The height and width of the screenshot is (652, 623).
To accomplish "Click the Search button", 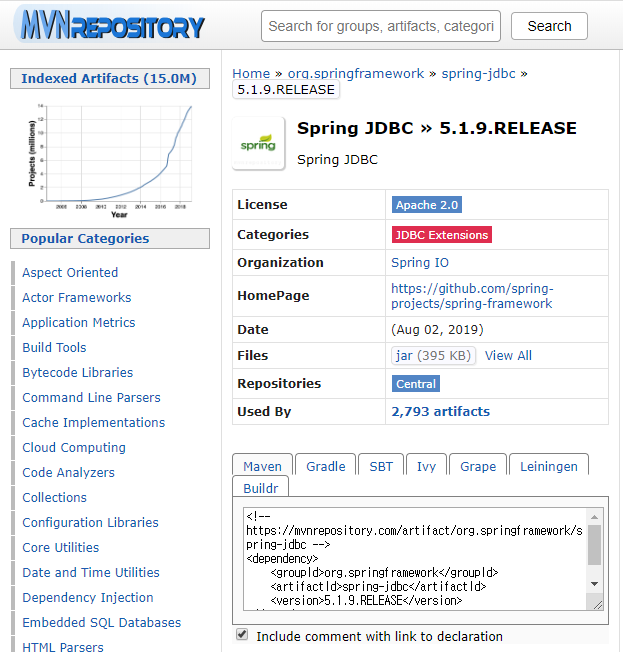I will (549, 26).
